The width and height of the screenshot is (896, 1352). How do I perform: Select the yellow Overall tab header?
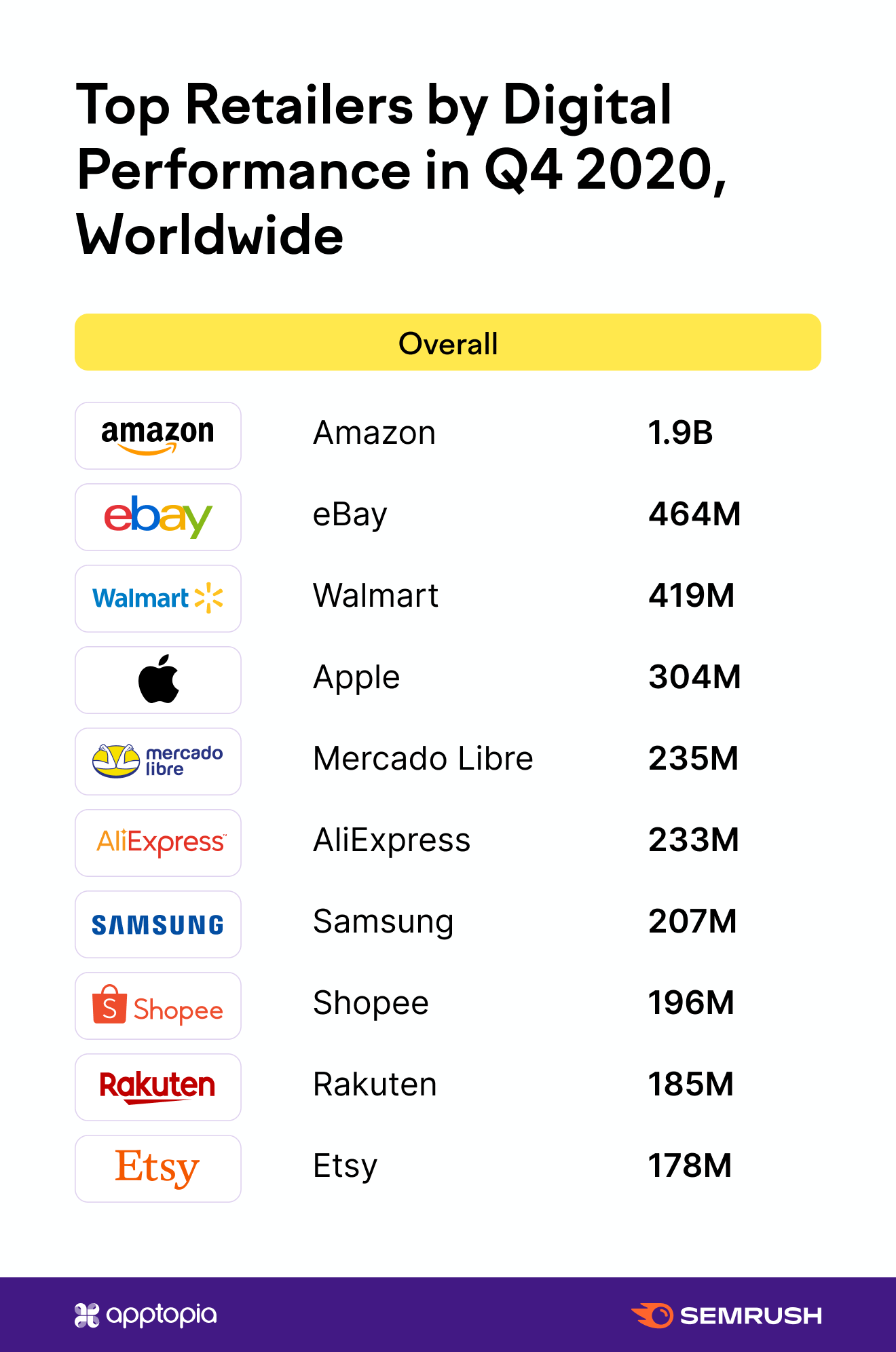pyautogui.click(x=448, y=342)
